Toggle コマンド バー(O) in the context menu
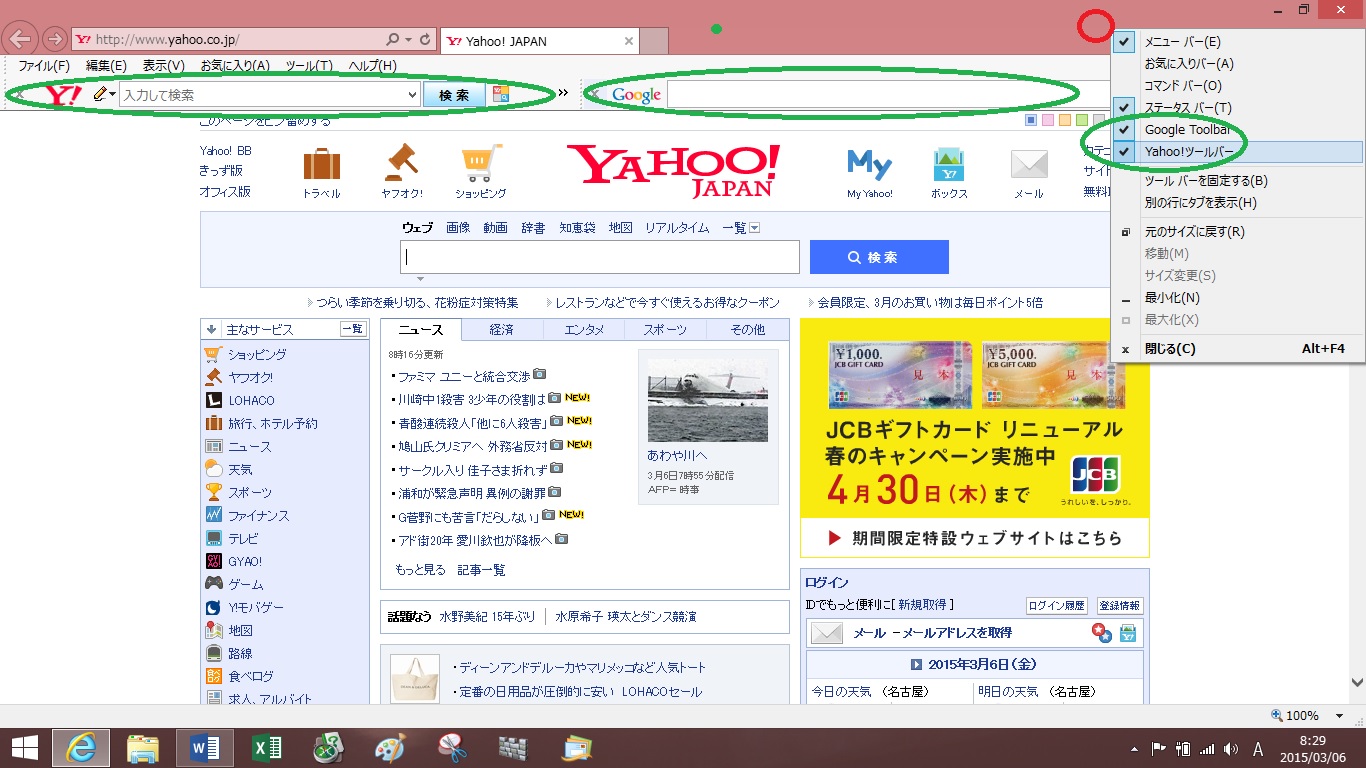 pos(1237,86)
